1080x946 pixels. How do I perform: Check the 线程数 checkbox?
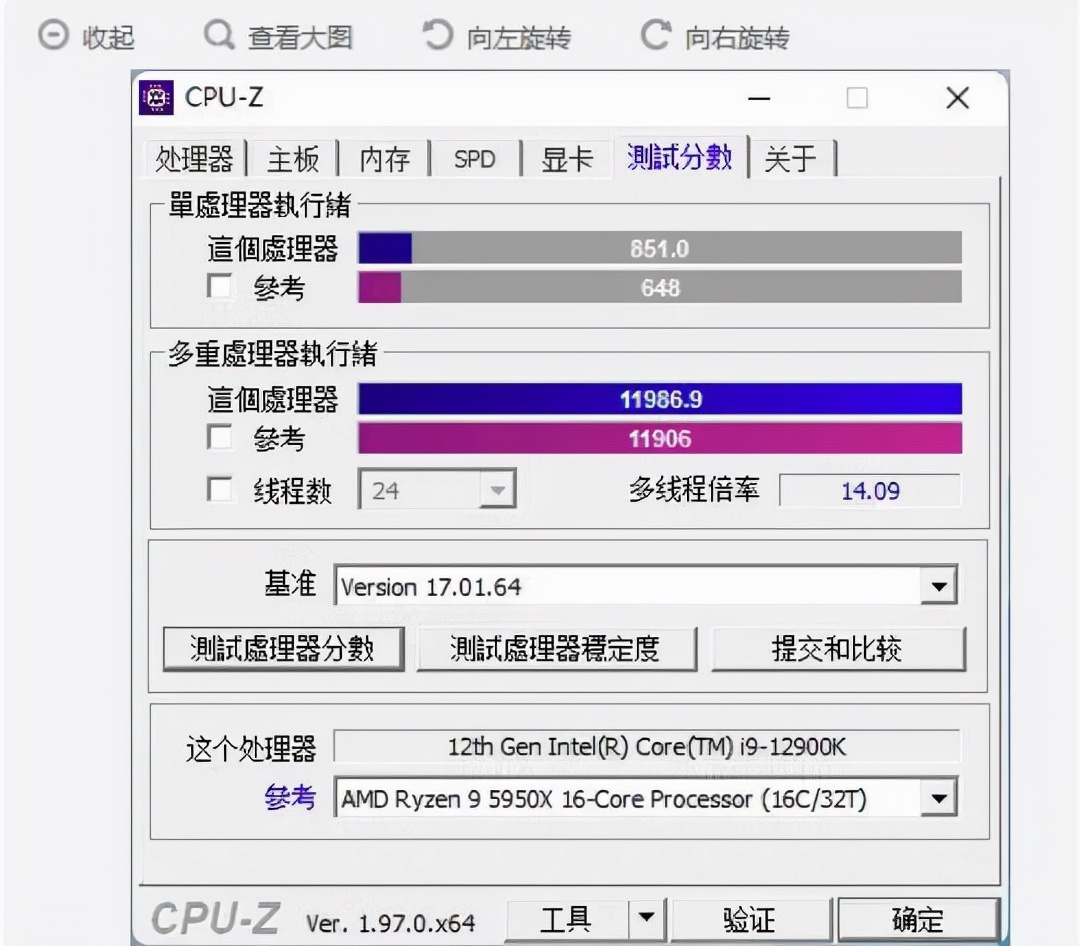point(218,490)
